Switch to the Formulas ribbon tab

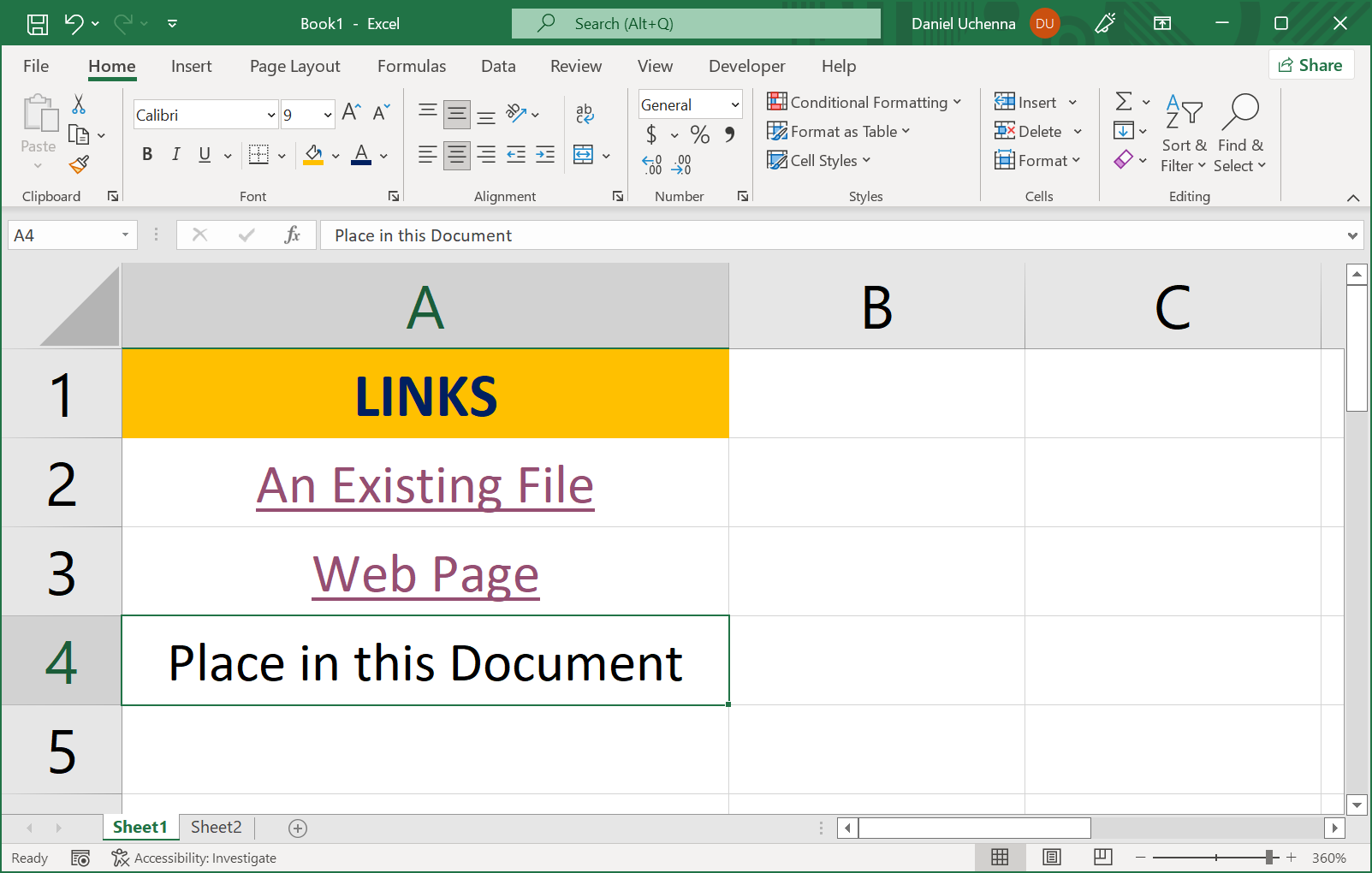[412, 66]
